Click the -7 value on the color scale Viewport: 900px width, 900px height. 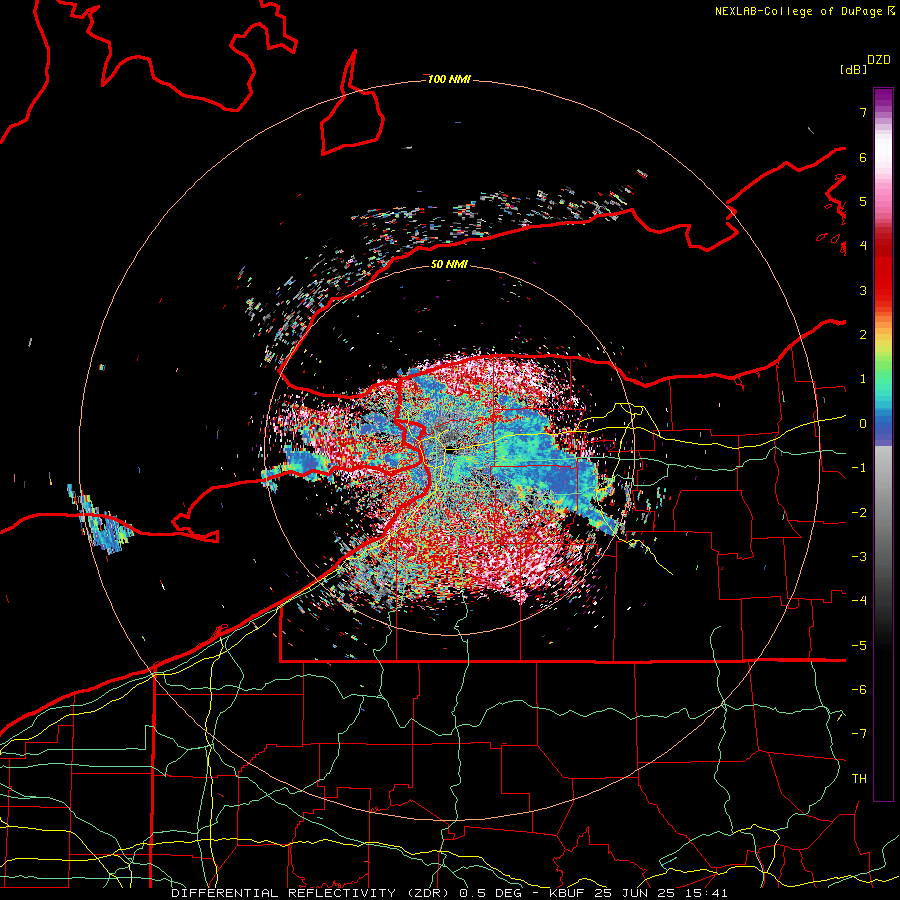point(859,734)
